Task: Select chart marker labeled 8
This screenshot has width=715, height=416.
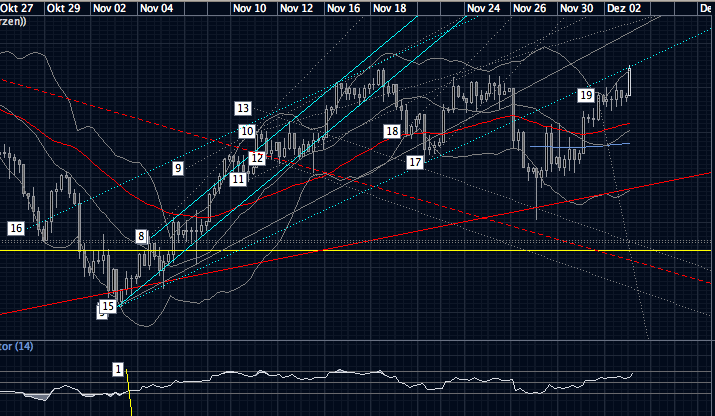Action: tap(141, 236)
